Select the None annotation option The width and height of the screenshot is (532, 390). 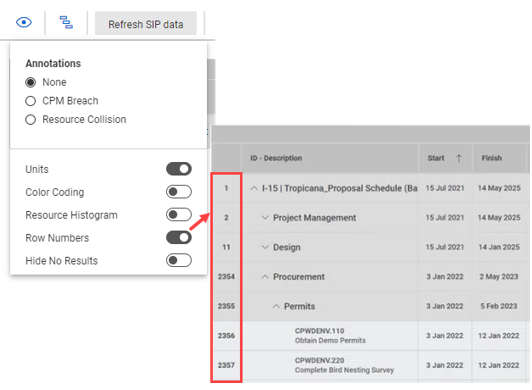point(31,82)
